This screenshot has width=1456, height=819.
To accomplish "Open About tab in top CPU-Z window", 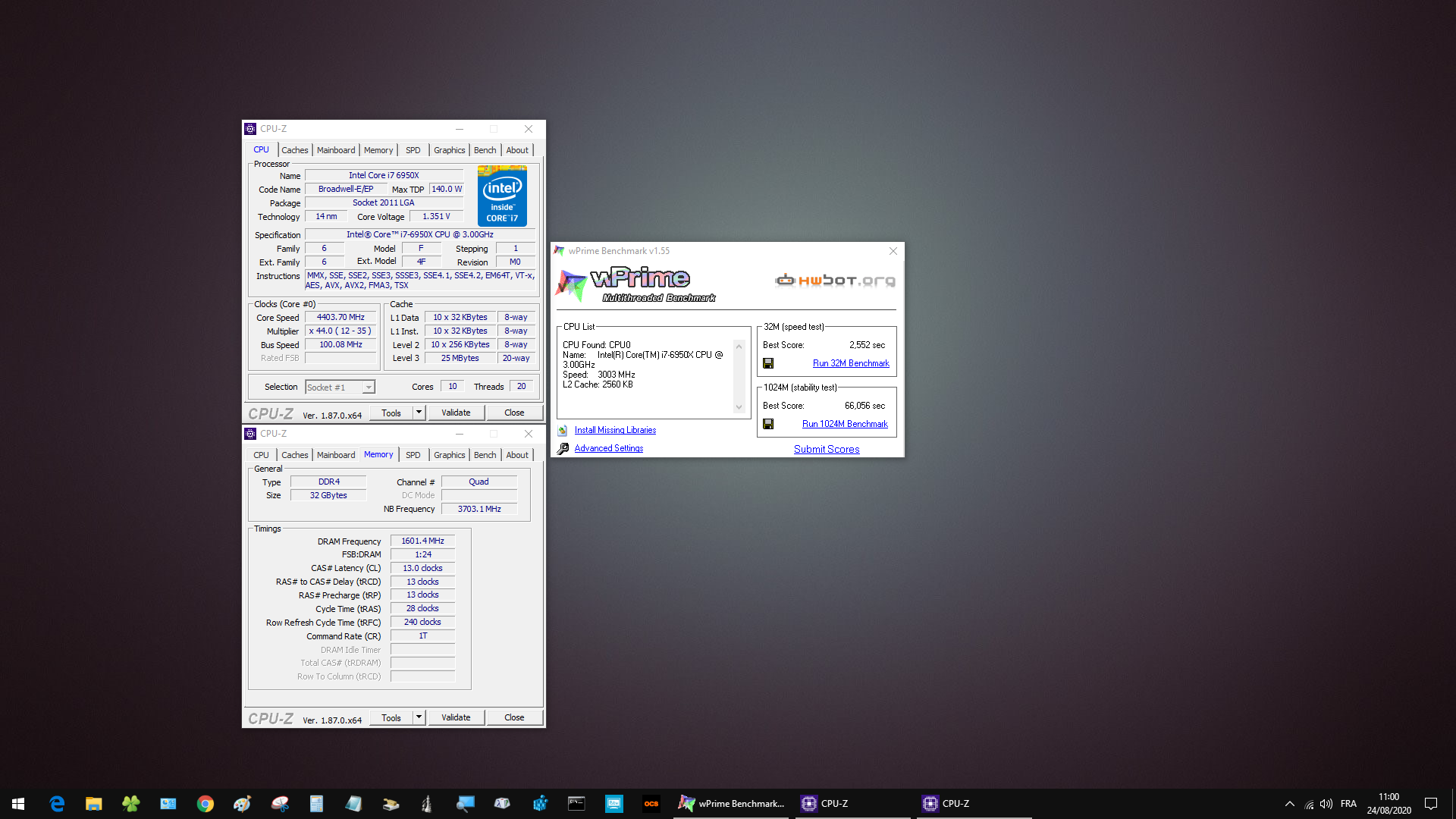I will point(517,150).
